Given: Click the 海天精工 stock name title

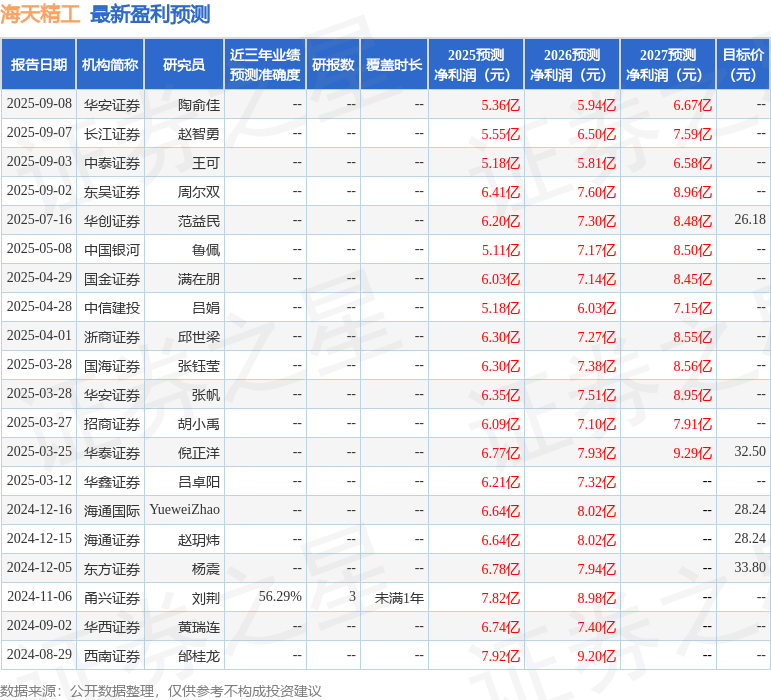Looking at the screenshot, I should [x=41, y=15].
